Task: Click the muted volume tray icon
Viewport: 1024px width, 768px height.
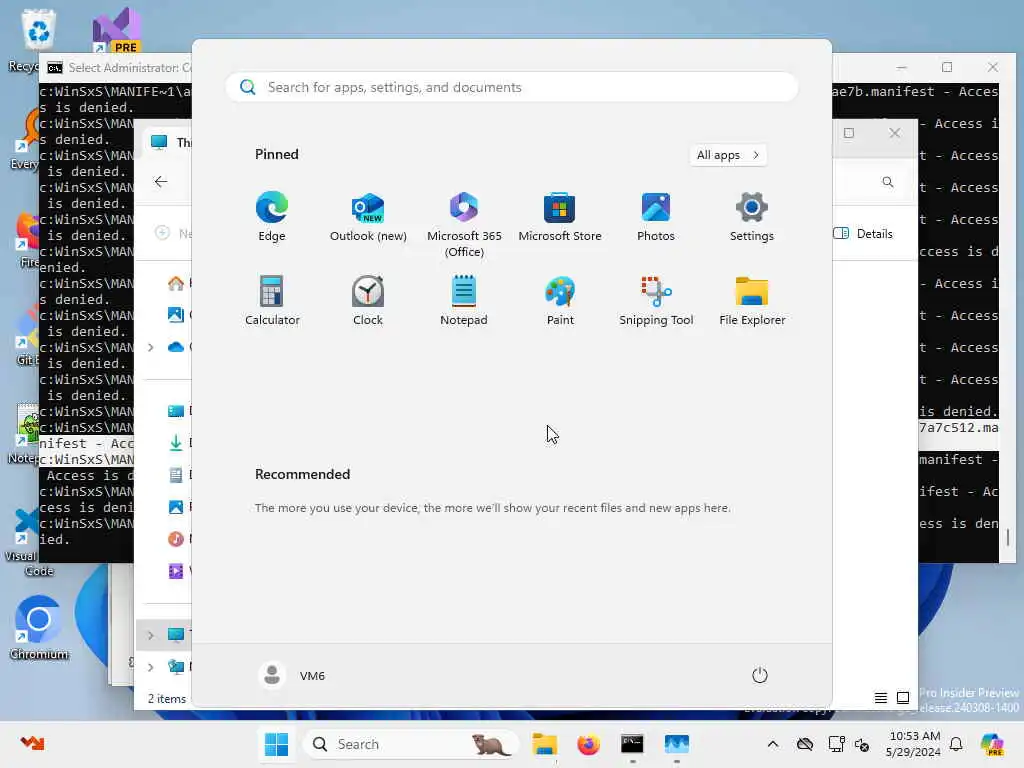Action: 862,744
